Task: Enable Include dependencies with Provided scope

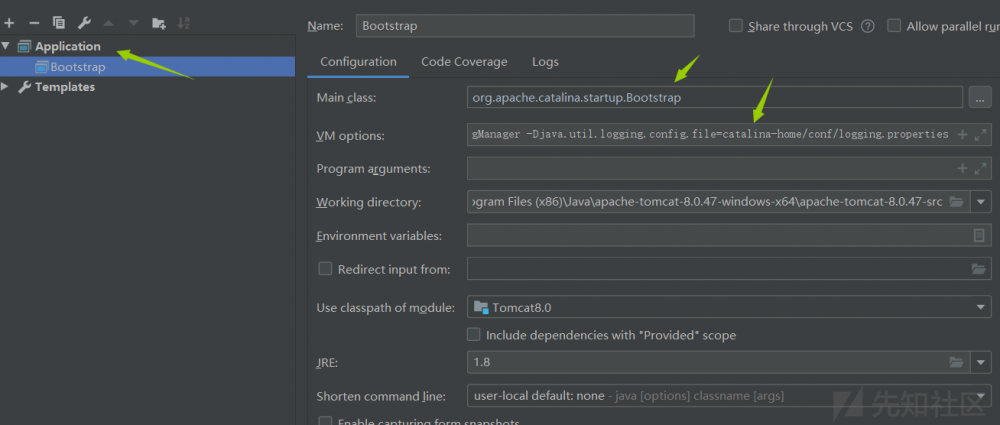Action: coord(475,335)
